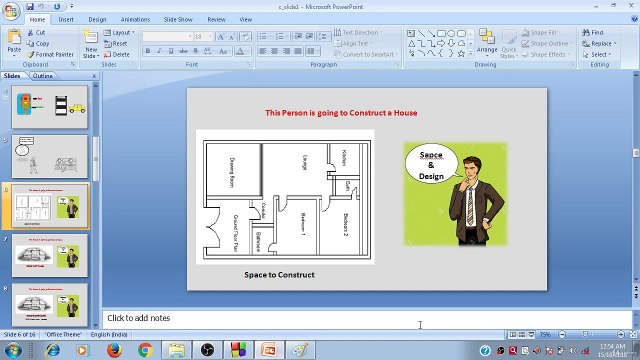The width and height of the screenshot is (640, 360).
Task: Select the rectangle shape in gallery
Action: pos(441,33)
